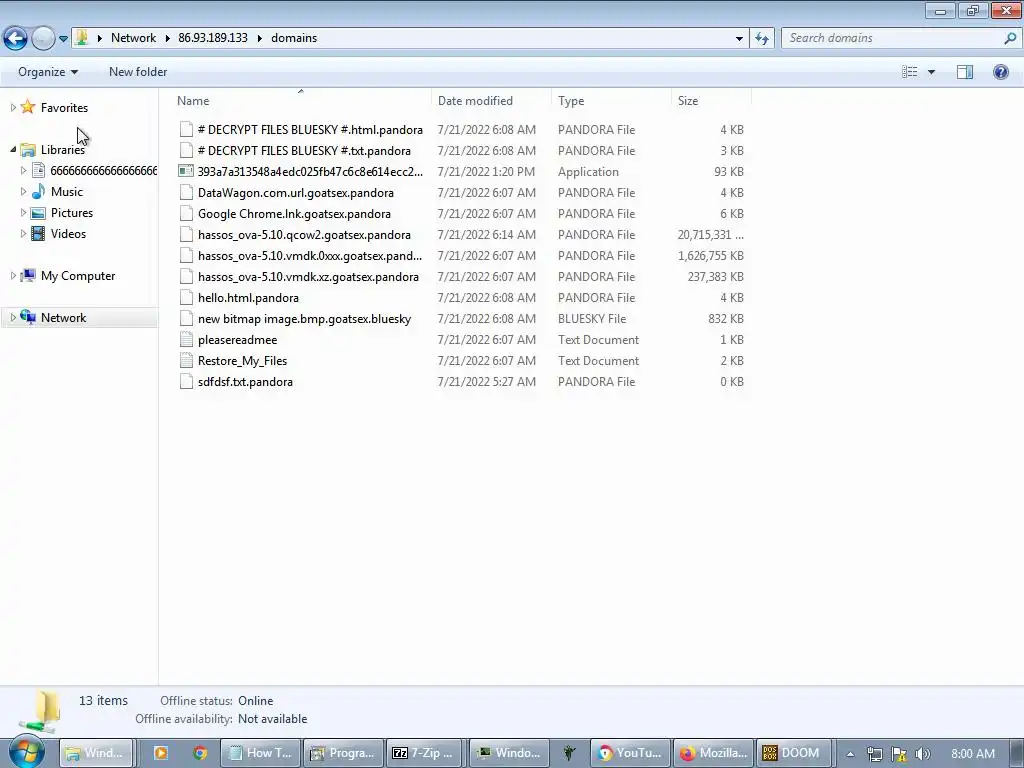This screenshot has width=1024, height=768.
Task: Select # DECRYPT FILES BLUESKY #.txt.pandora file
Action: (x=304, y=151)
